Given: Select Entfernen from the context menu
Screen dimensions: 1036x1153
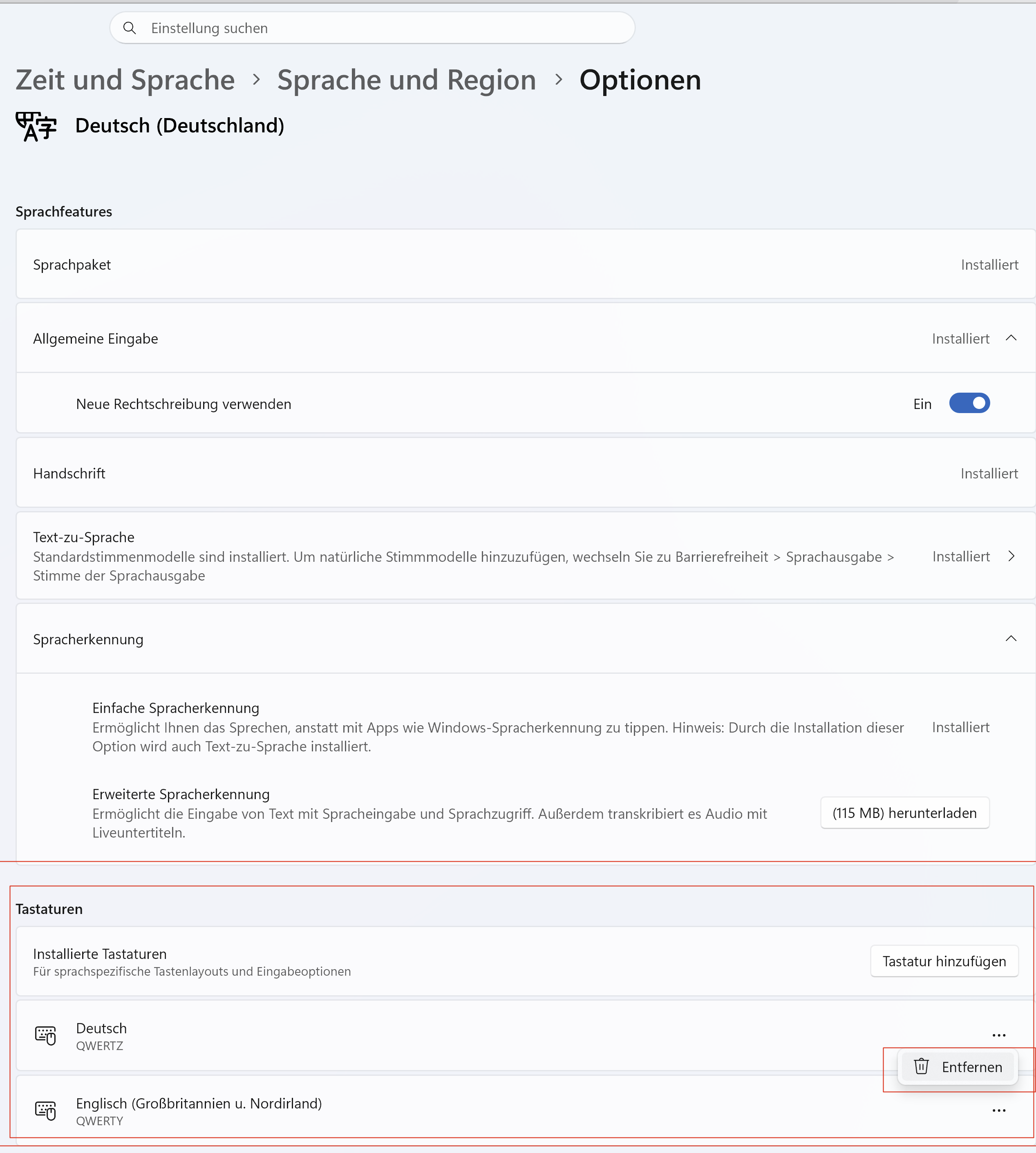Looking at the screenshot, I should 958,1066.
